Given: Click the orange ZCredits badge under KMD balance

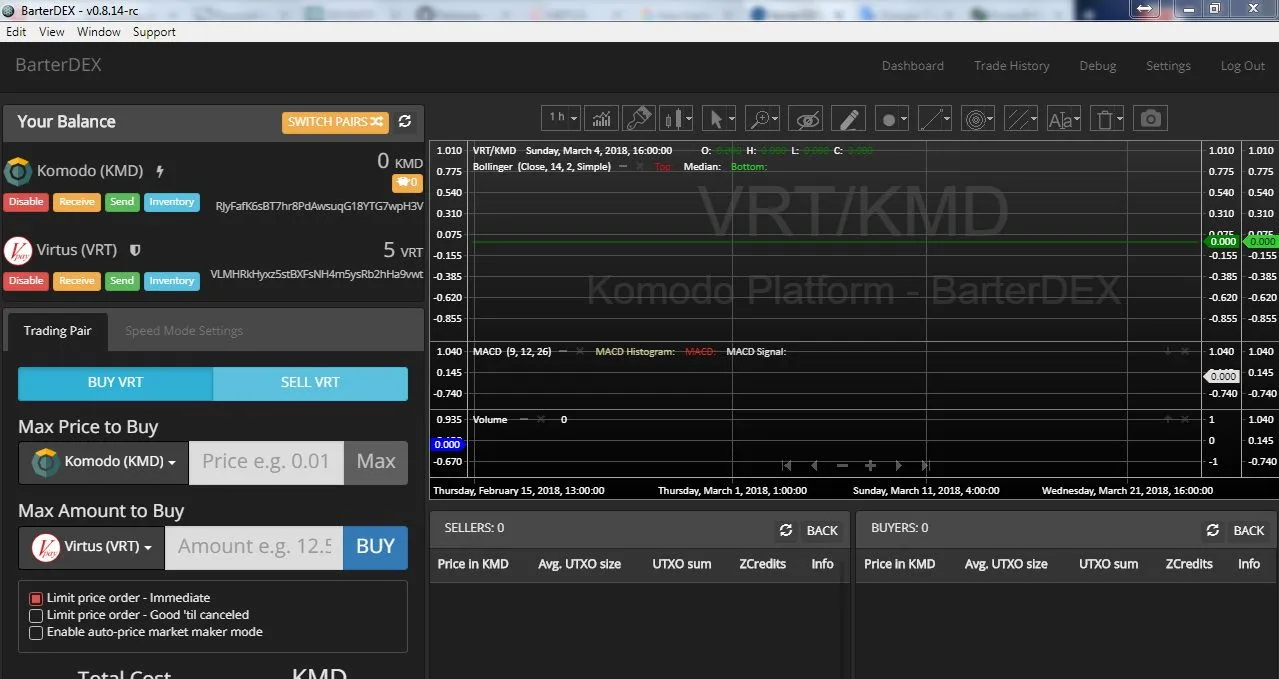Looking at the screenshot, I should click(x=407, y=183).
